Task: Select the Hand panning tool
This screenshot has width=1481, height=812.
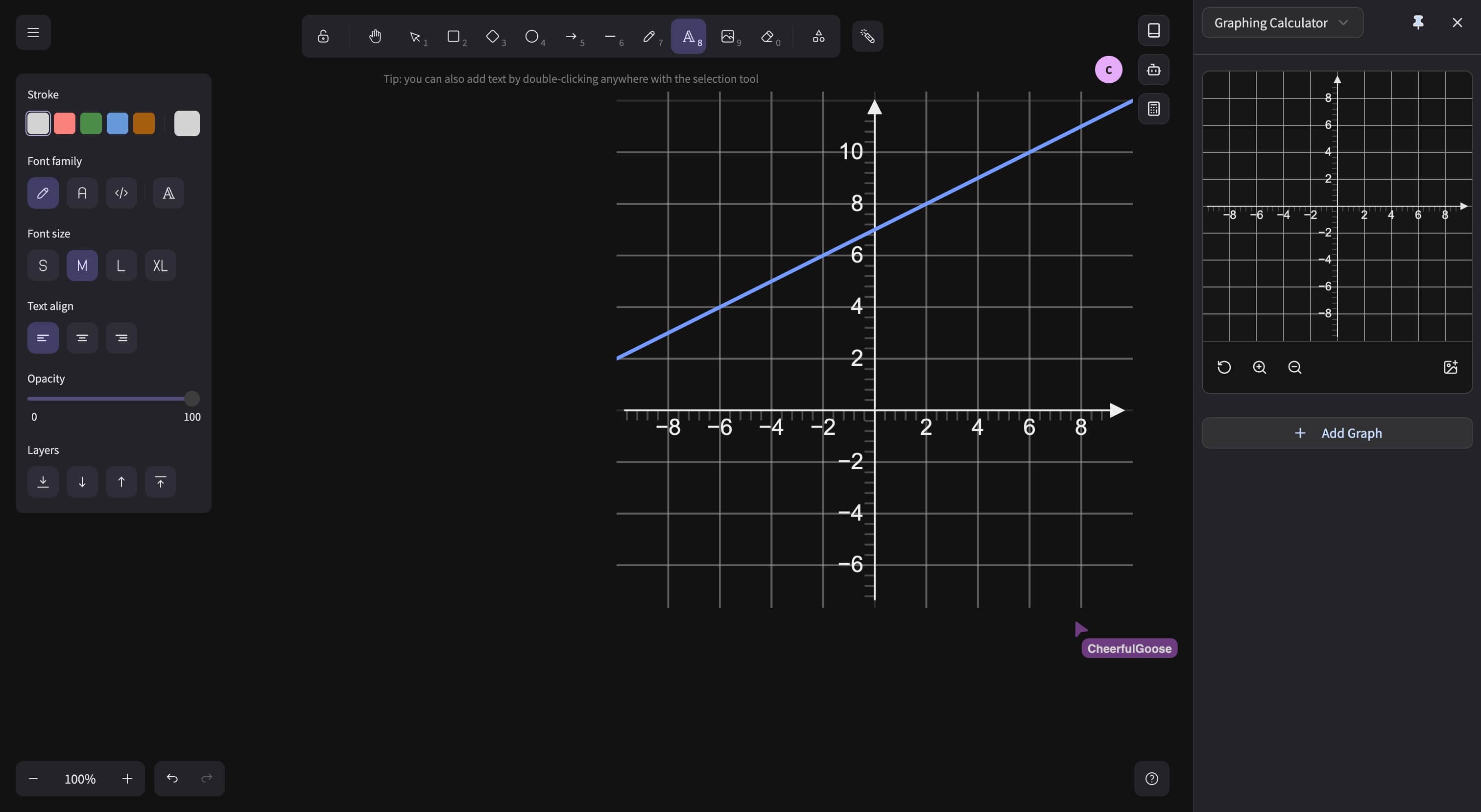Action: tap(375, 37)
